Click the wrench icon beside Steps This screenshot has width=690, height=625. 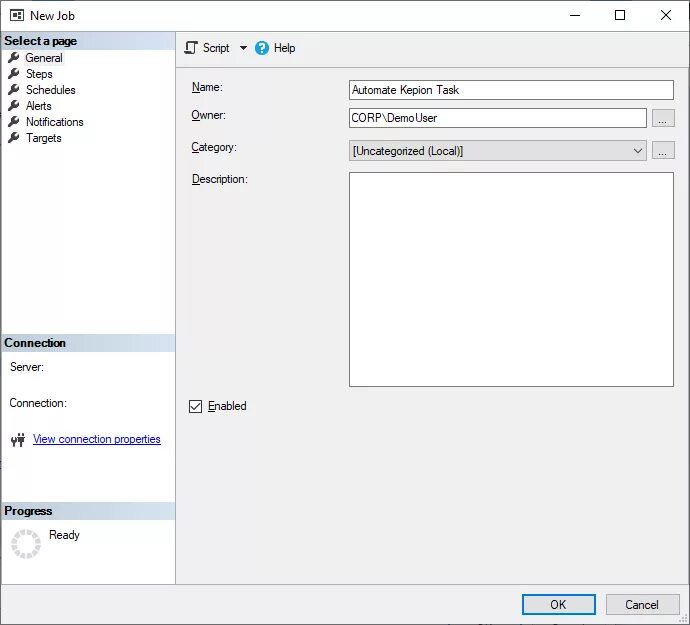pyautogui.click(x=14, y=74)
